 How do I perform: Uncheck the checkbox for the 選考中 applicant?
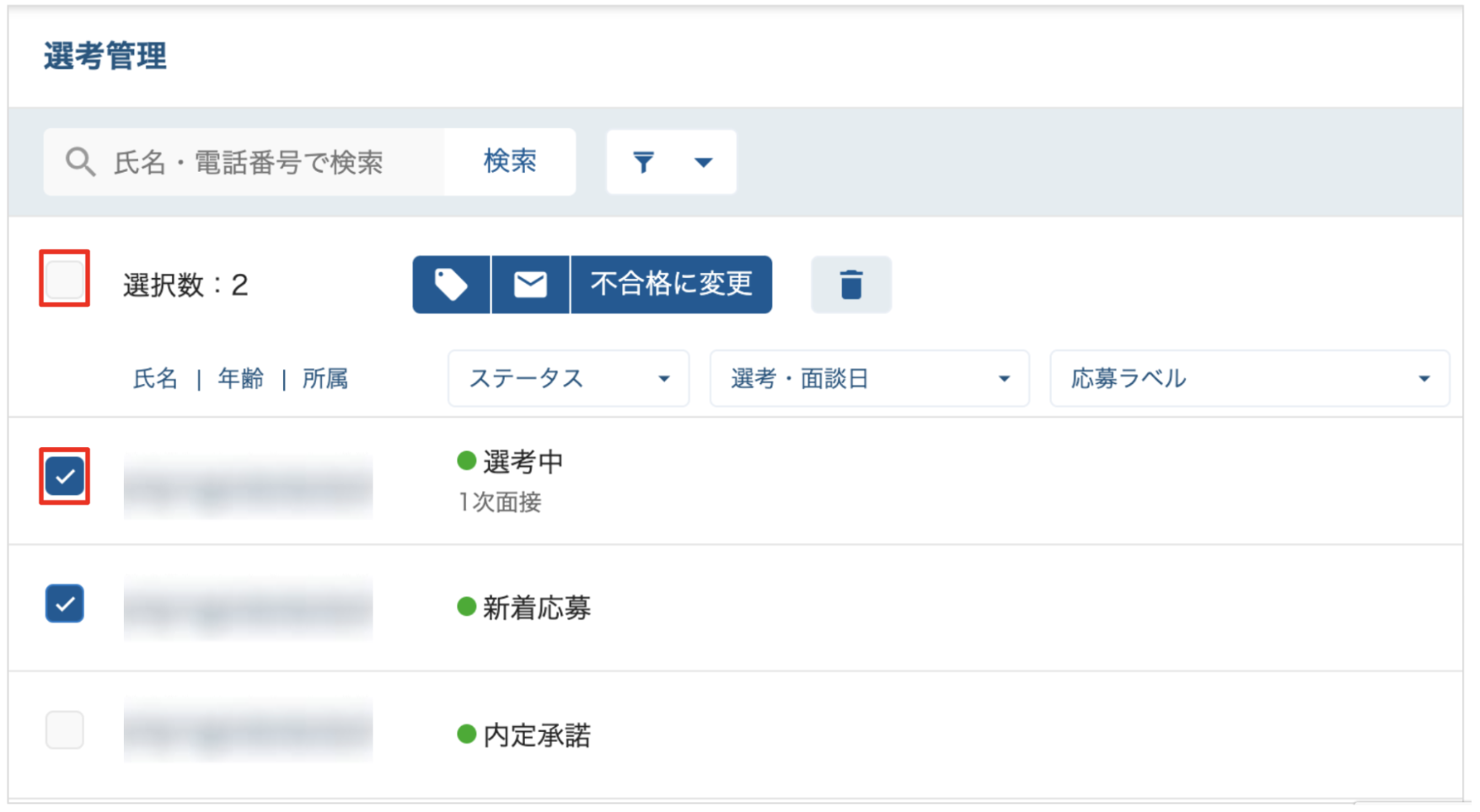[x=65, y=477]
